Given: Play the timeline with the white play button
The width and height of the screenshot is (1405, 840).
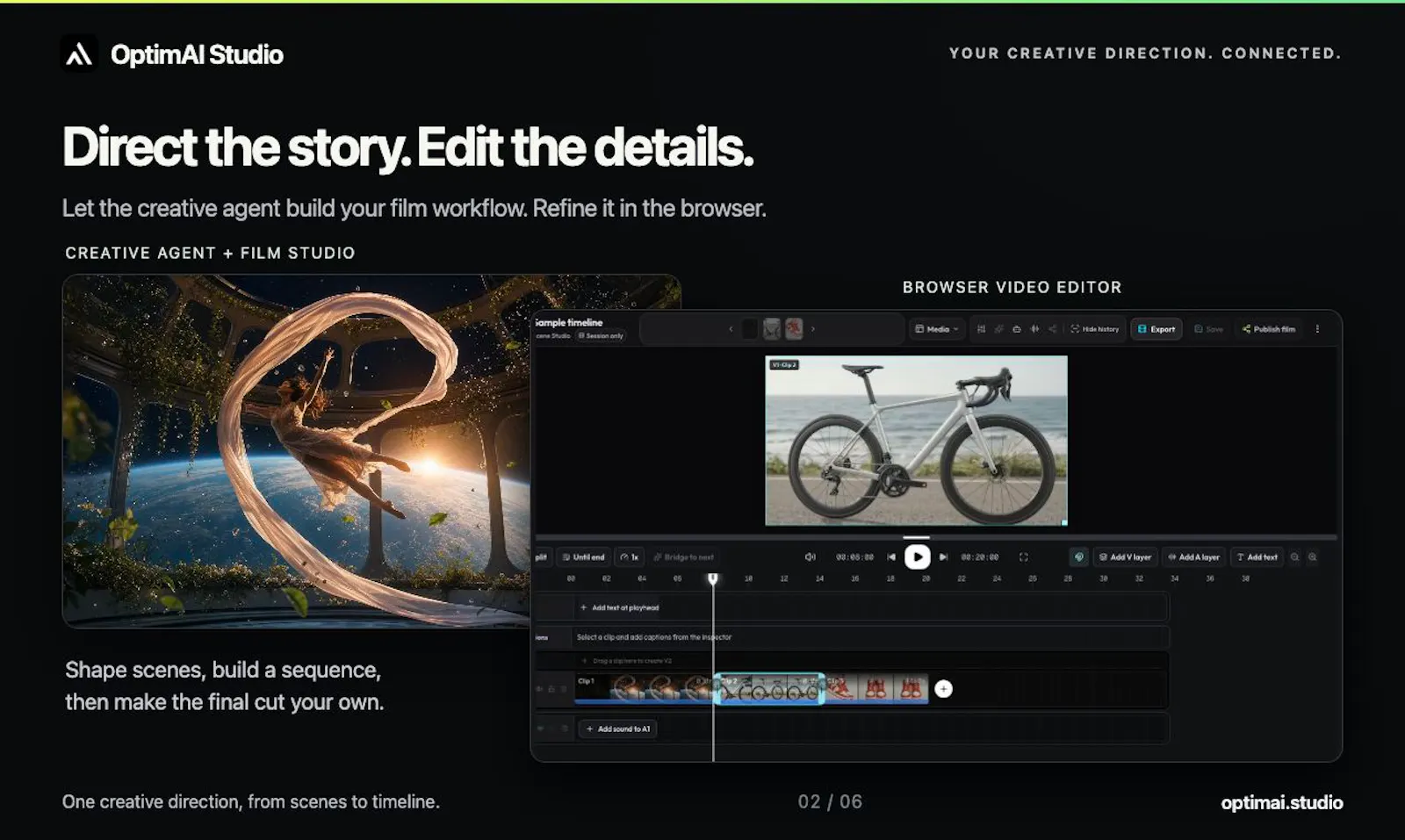Looking at the screenshot, I should point(917,556).
